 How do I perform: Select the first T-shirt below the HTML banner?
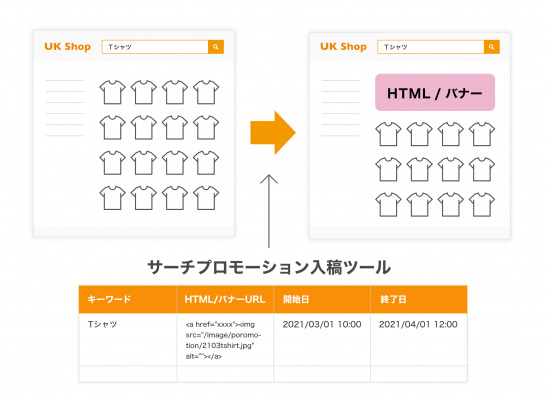click(x=388, y=134)
